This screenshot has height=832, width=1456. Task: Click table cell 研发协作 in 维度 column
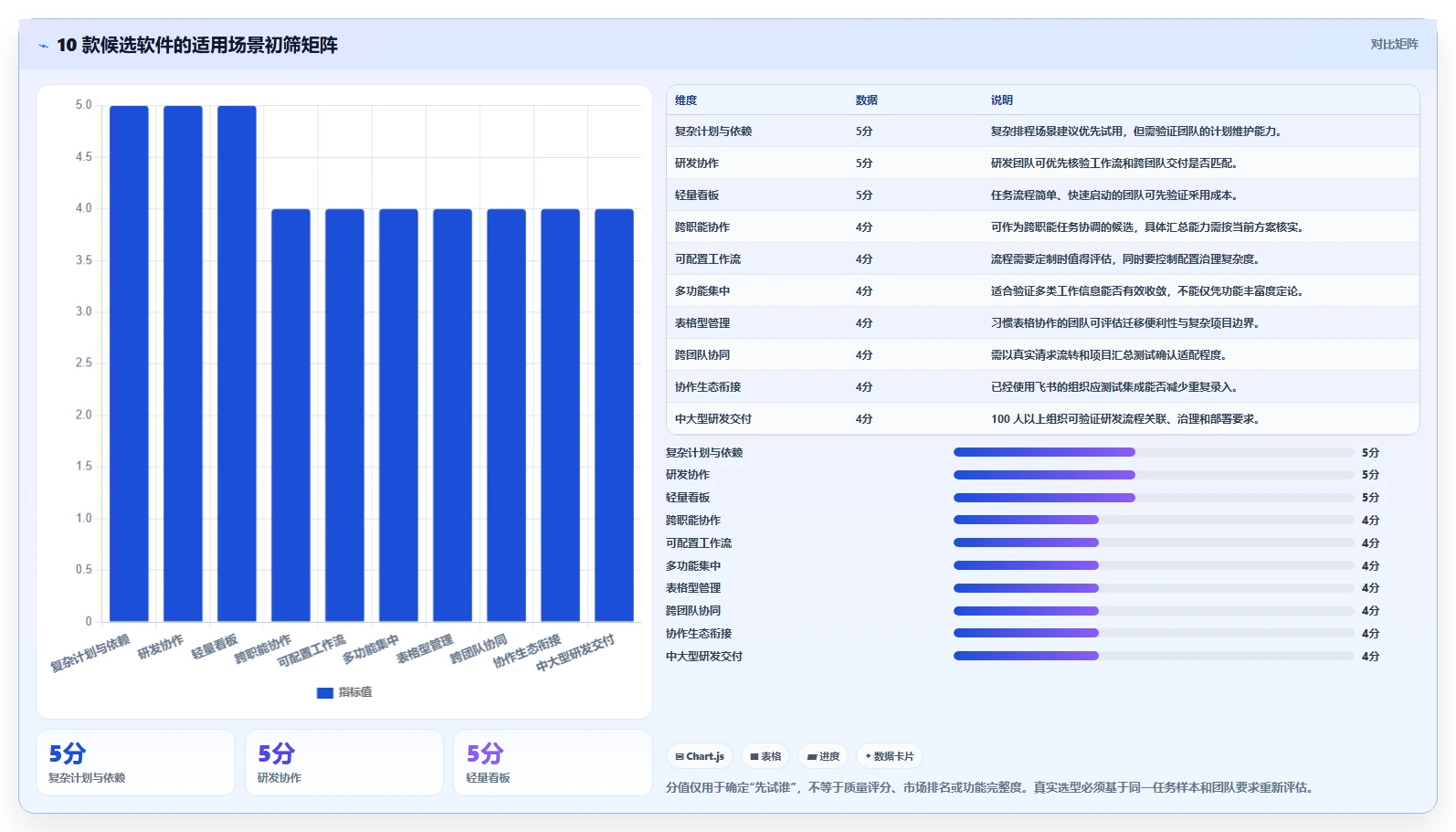[697, 163]
